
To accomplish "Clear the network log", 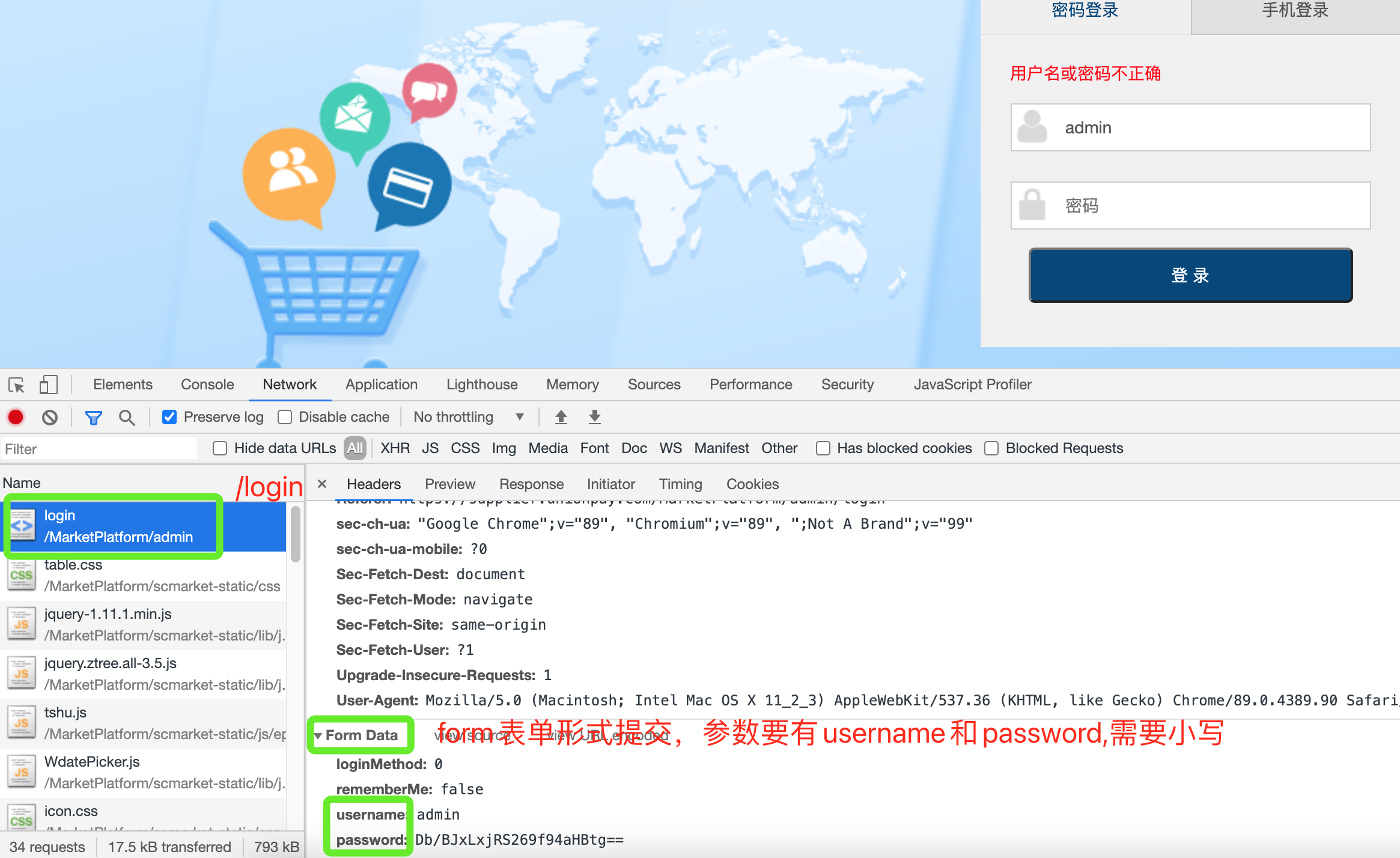I will (x=50, y=417).
